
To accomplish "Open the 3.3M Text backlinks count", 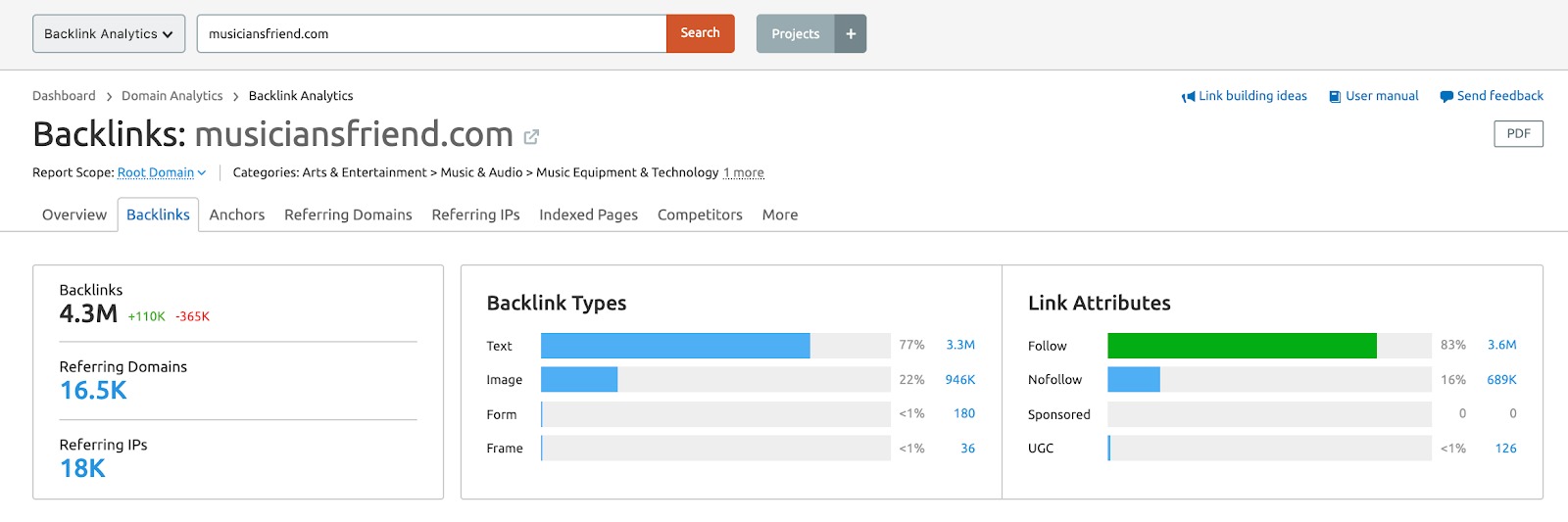I will click(960, 345).
